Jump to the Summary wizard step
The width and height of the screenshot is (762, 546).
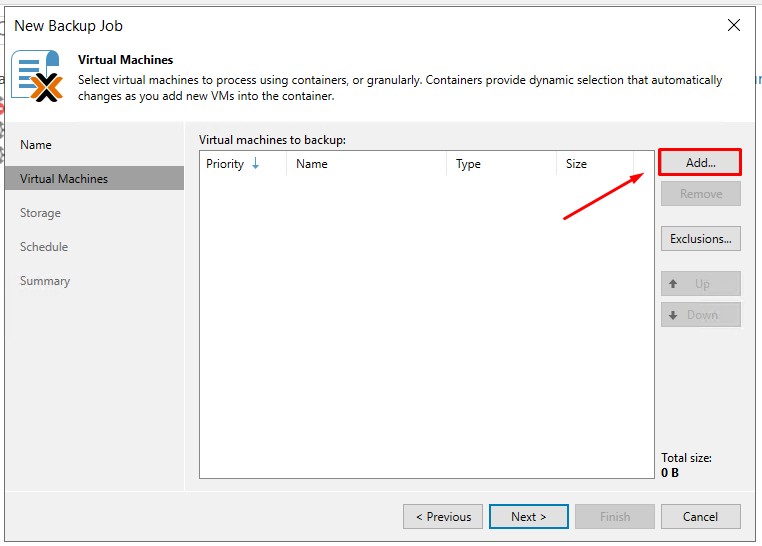[45, 281]
